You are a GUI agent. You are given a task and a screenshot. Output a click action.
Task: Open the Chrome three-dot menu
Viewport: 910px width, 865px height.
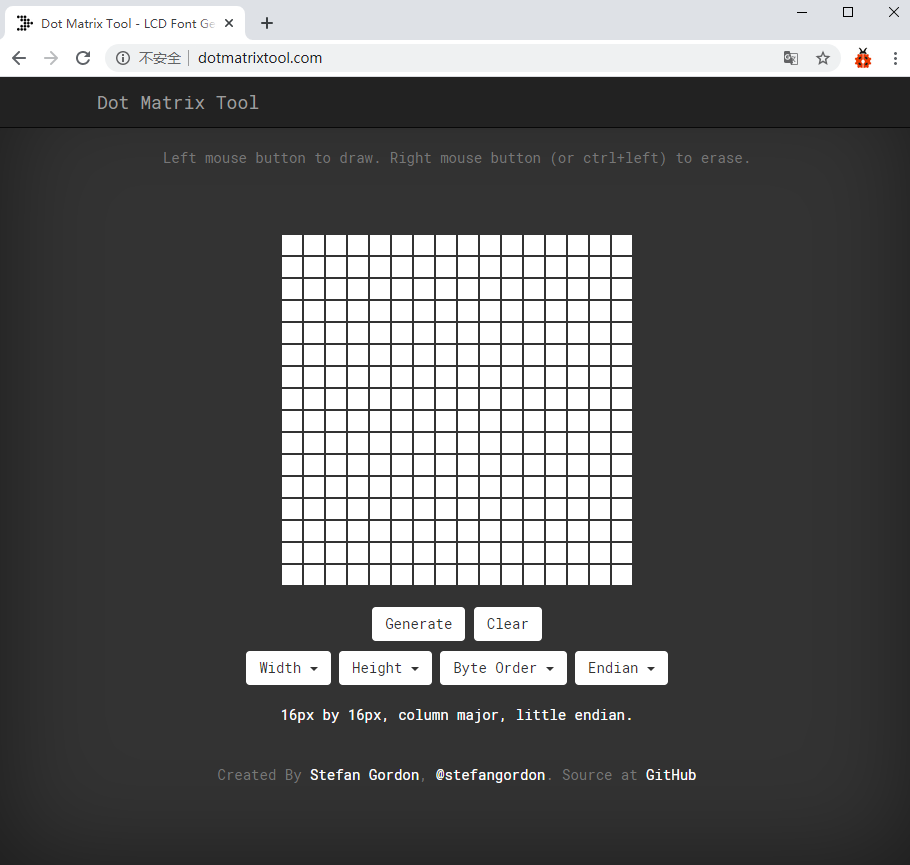[893, 58]
